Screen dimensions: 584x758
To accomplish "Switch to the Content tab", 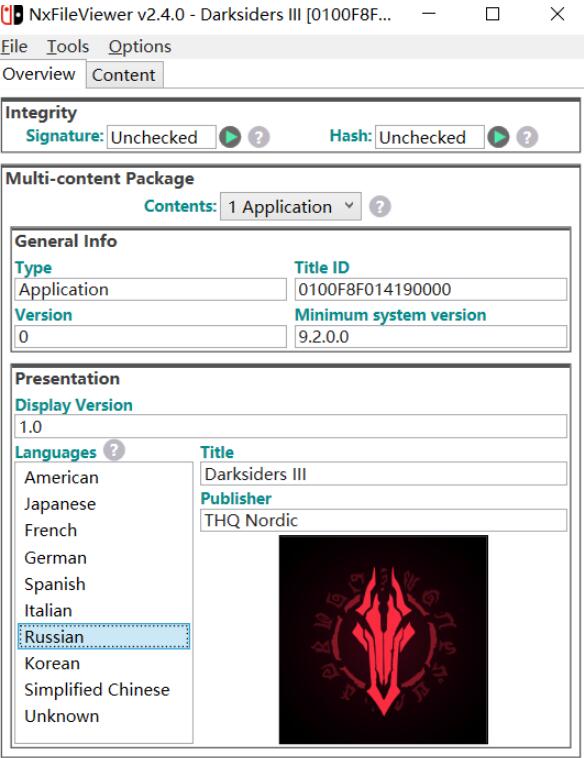I will coord(124,75).
